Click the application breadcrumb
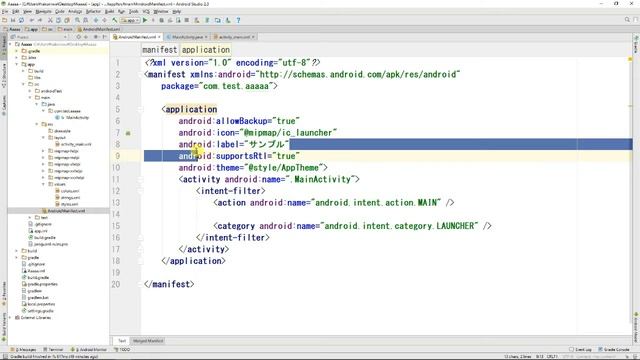This screenshot has height=360, width=640. tap(206, 49)
